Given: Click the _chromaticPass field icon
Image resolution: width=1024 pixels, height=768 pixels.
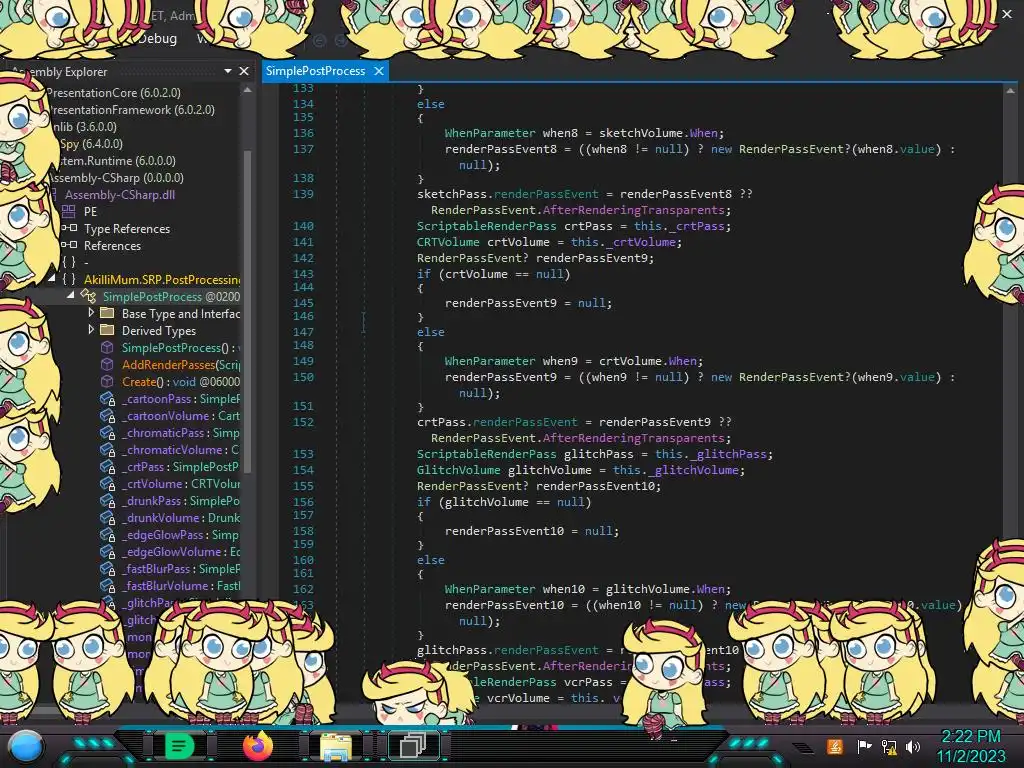Looking at the screenshot, I should coord(107,432).
